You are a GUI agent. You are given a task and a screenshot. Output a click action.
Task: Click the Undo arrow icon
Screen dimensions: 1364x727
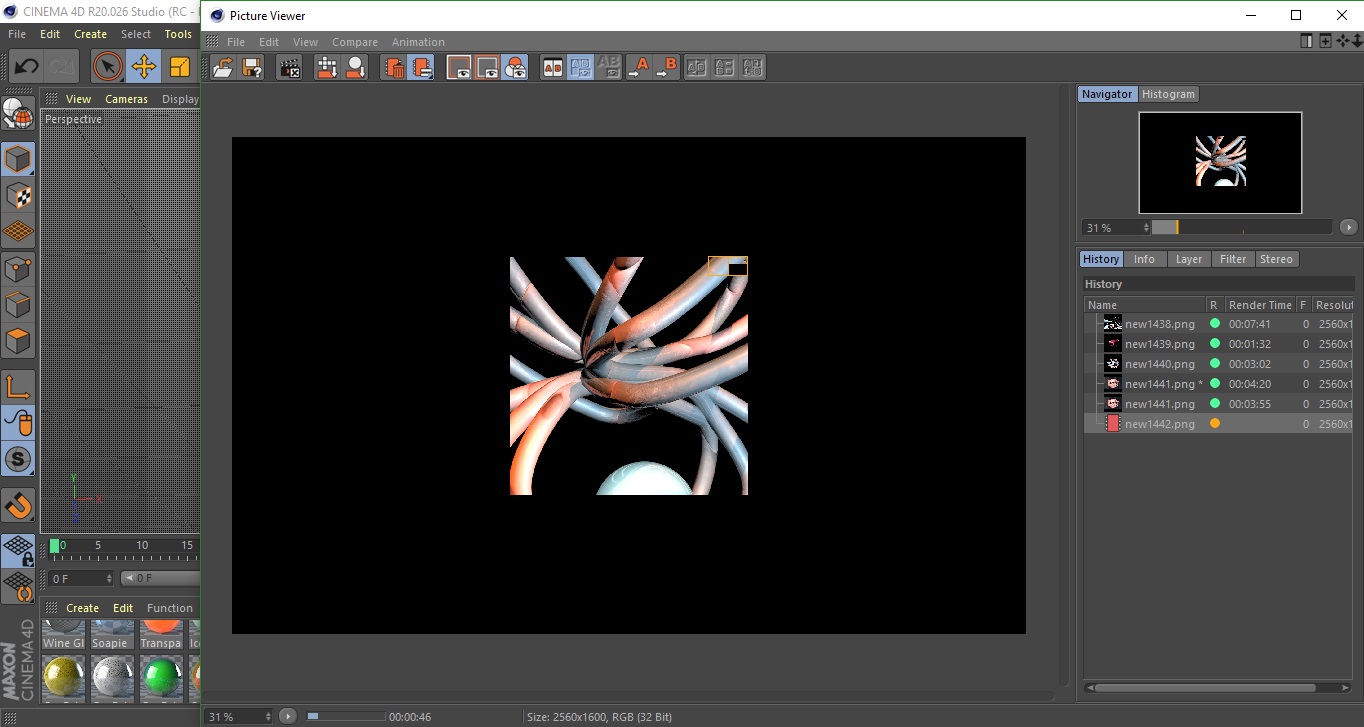pyautogui.click(x=26, y=67)
